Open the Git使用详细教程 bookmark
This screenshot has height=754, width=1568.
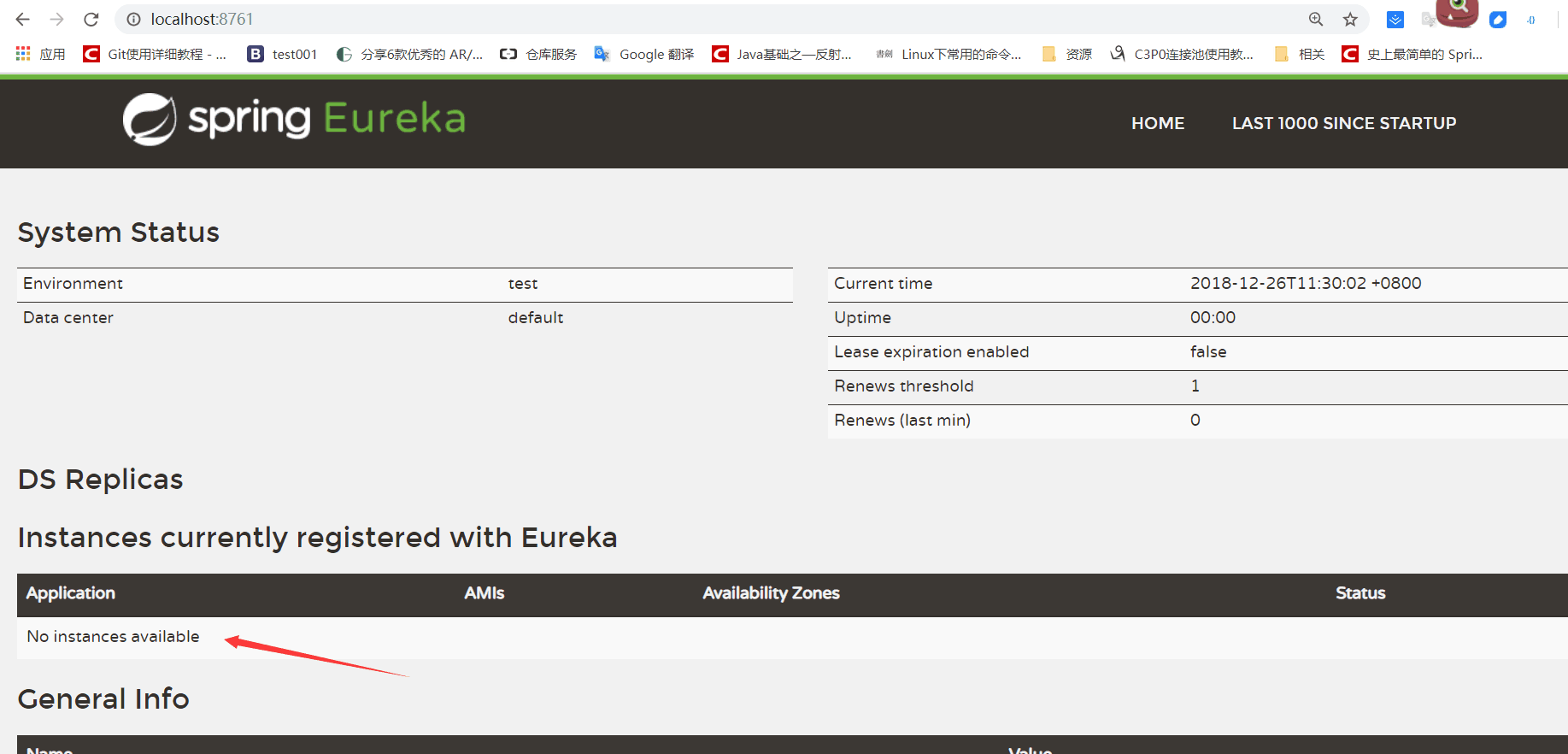coord(155,54)
